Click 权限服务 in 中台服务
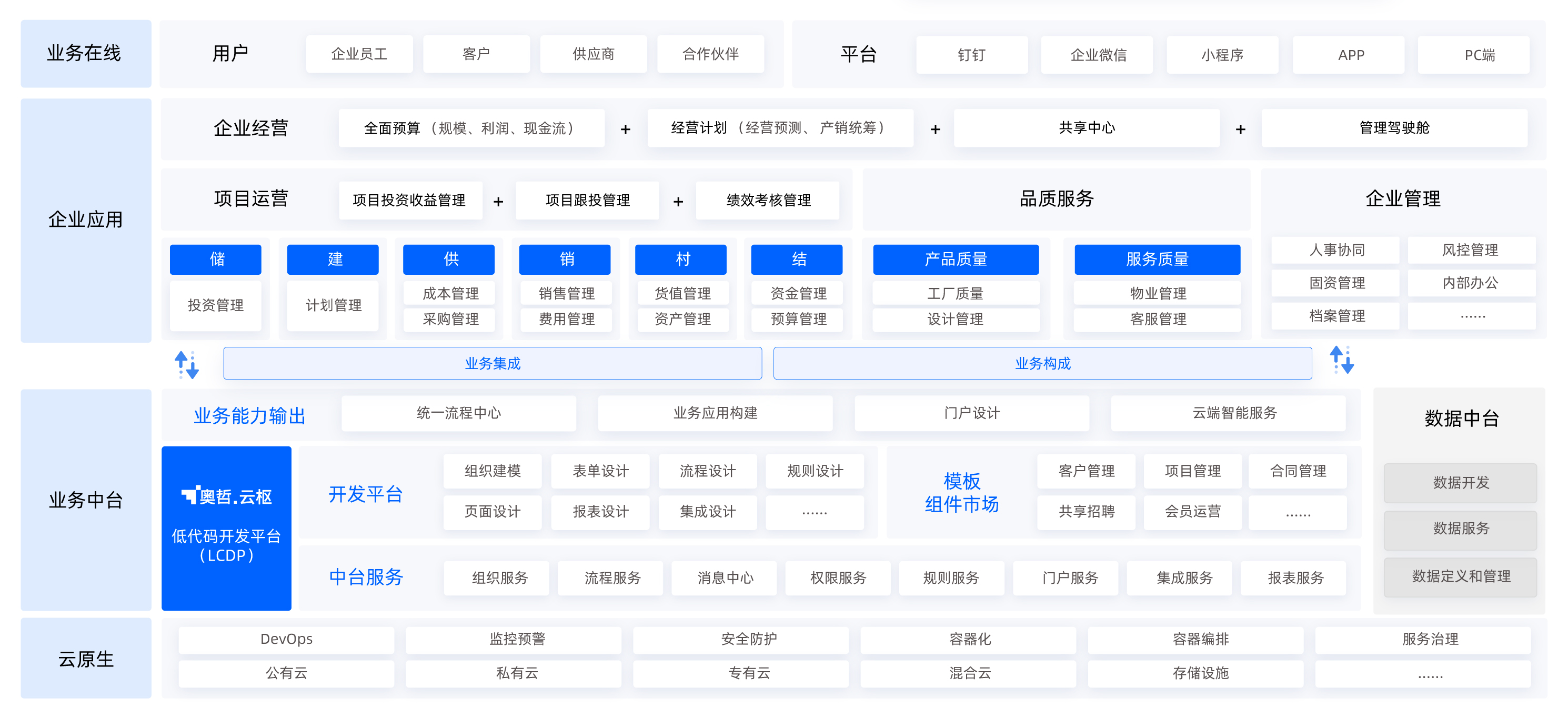1568x717 pixels. coord(838,578)
